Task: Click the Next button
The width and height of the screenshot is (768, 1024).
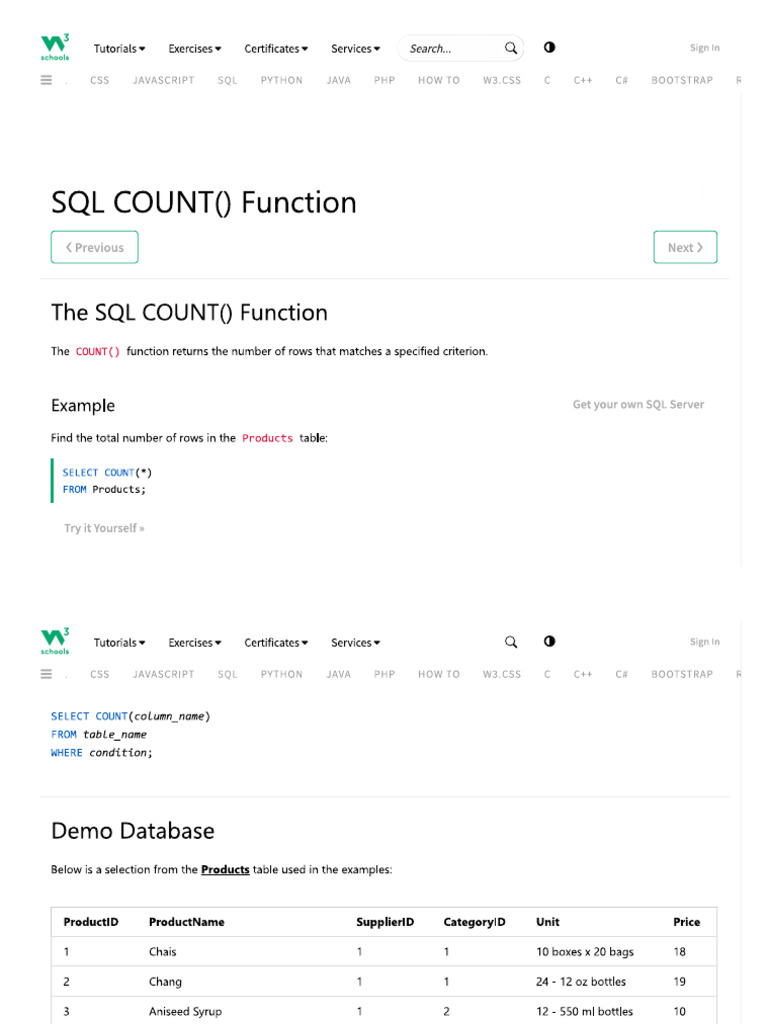Action: [685, 247]
